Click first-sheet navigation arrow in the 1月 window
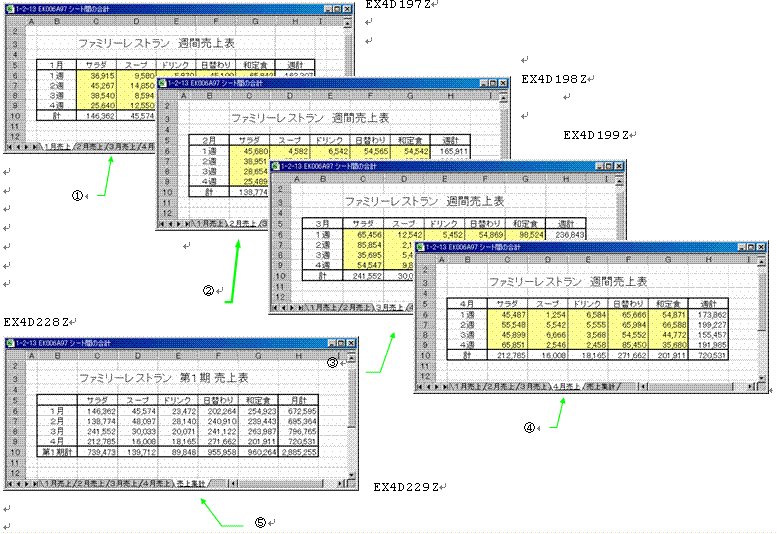Viewport: 777px width, 534px height. (8, 146)
